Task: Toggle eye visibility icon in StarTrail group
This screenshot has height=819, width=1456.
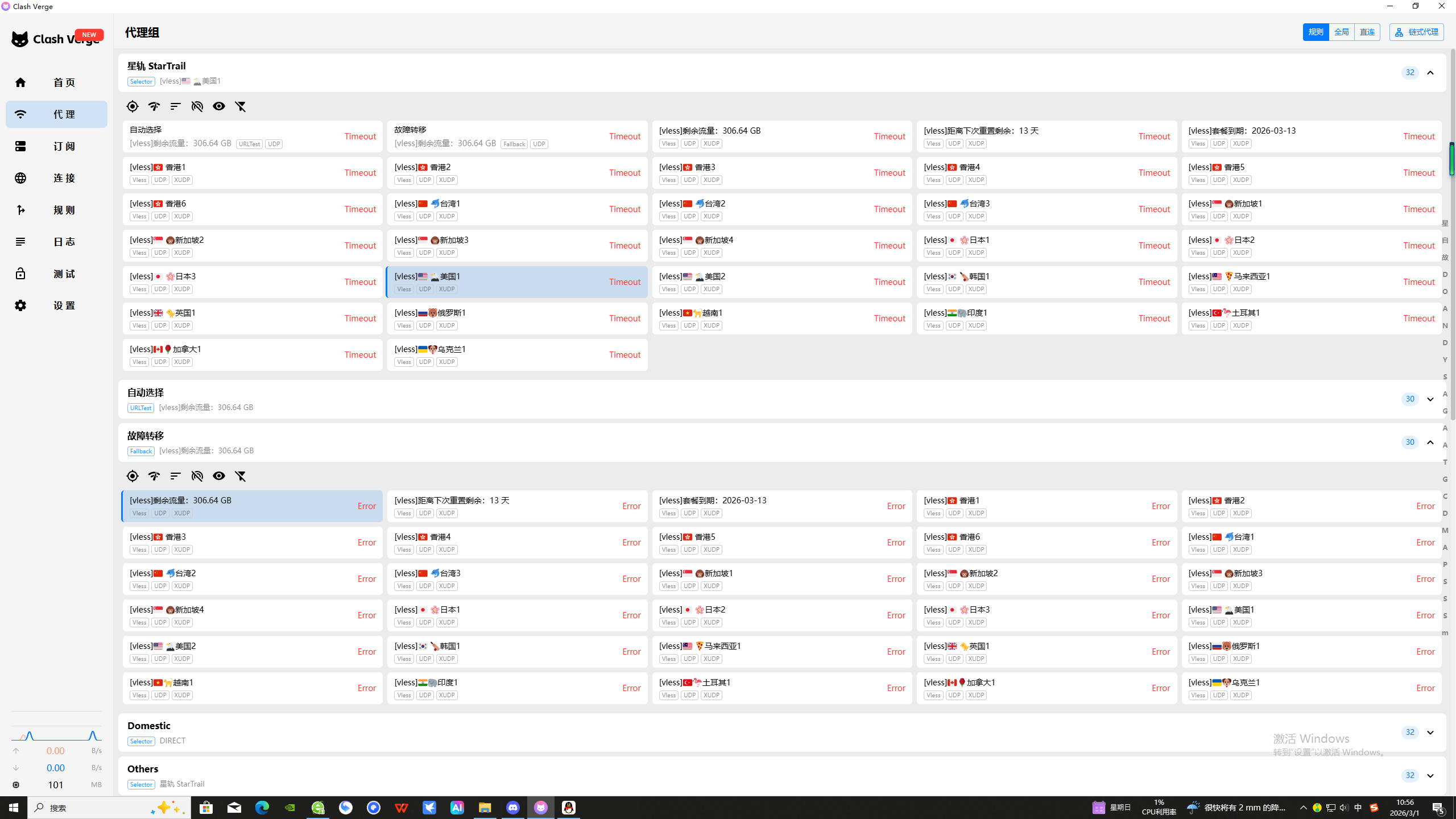Action: click(219, 106)
